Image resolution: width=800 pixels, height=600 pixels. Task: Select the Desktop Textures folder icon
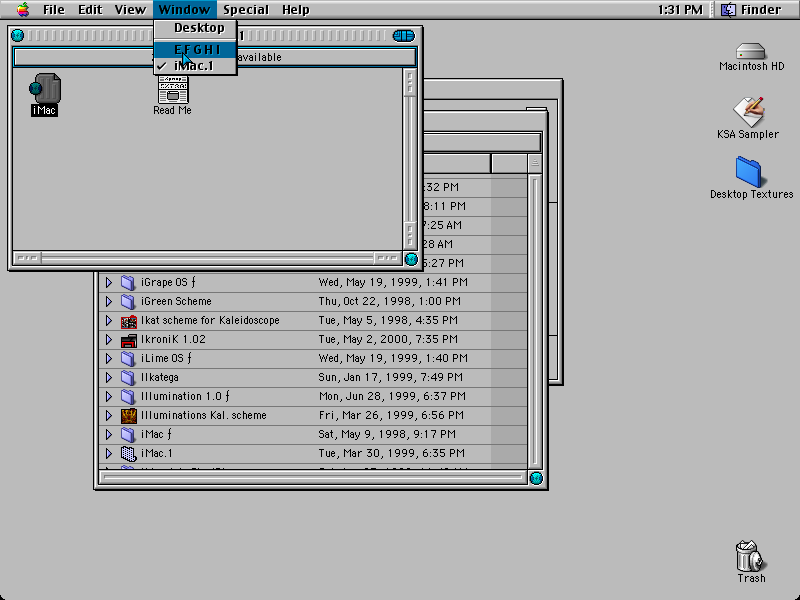[748, 172]
